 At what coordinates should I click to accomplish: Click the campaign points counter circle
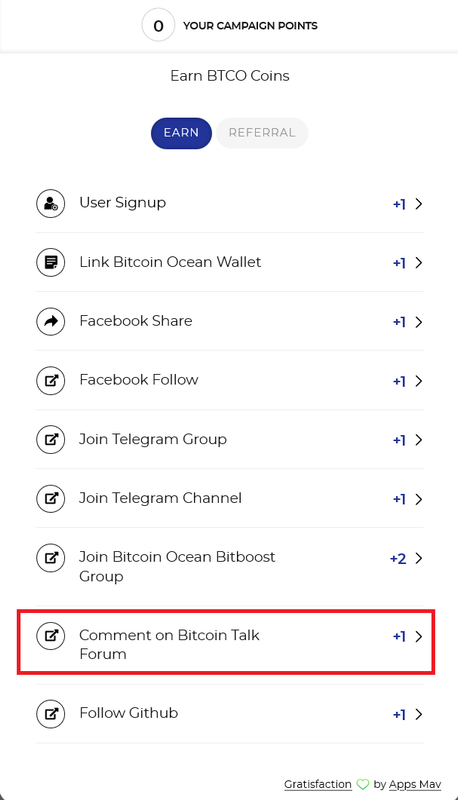(158, 26)
